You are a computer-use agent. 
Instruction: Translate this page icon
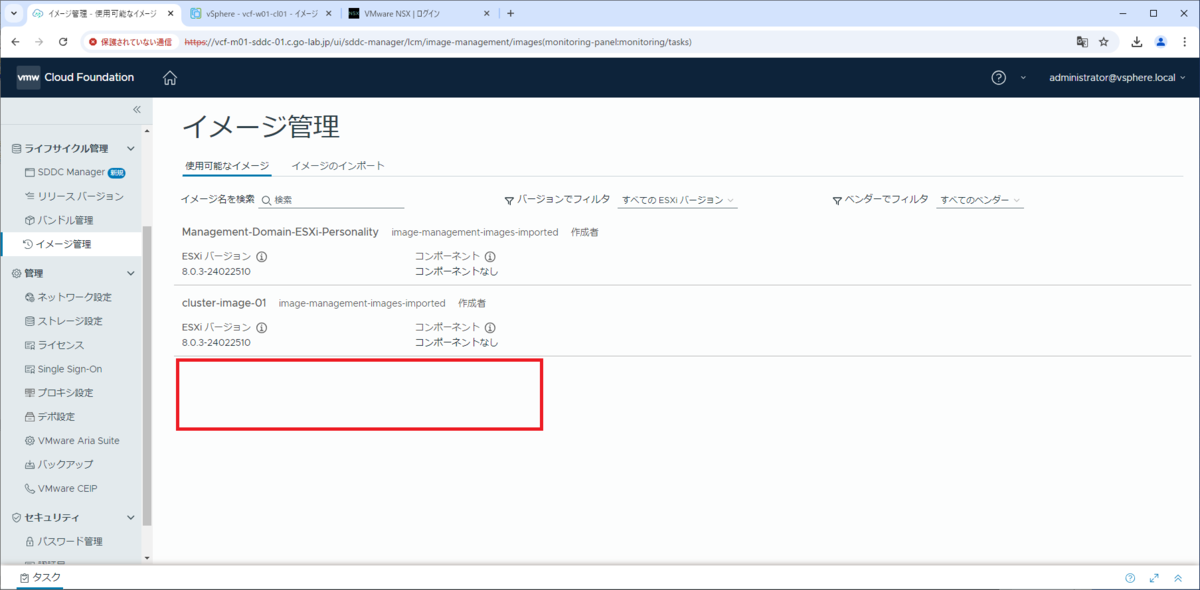click(1082, 42)
